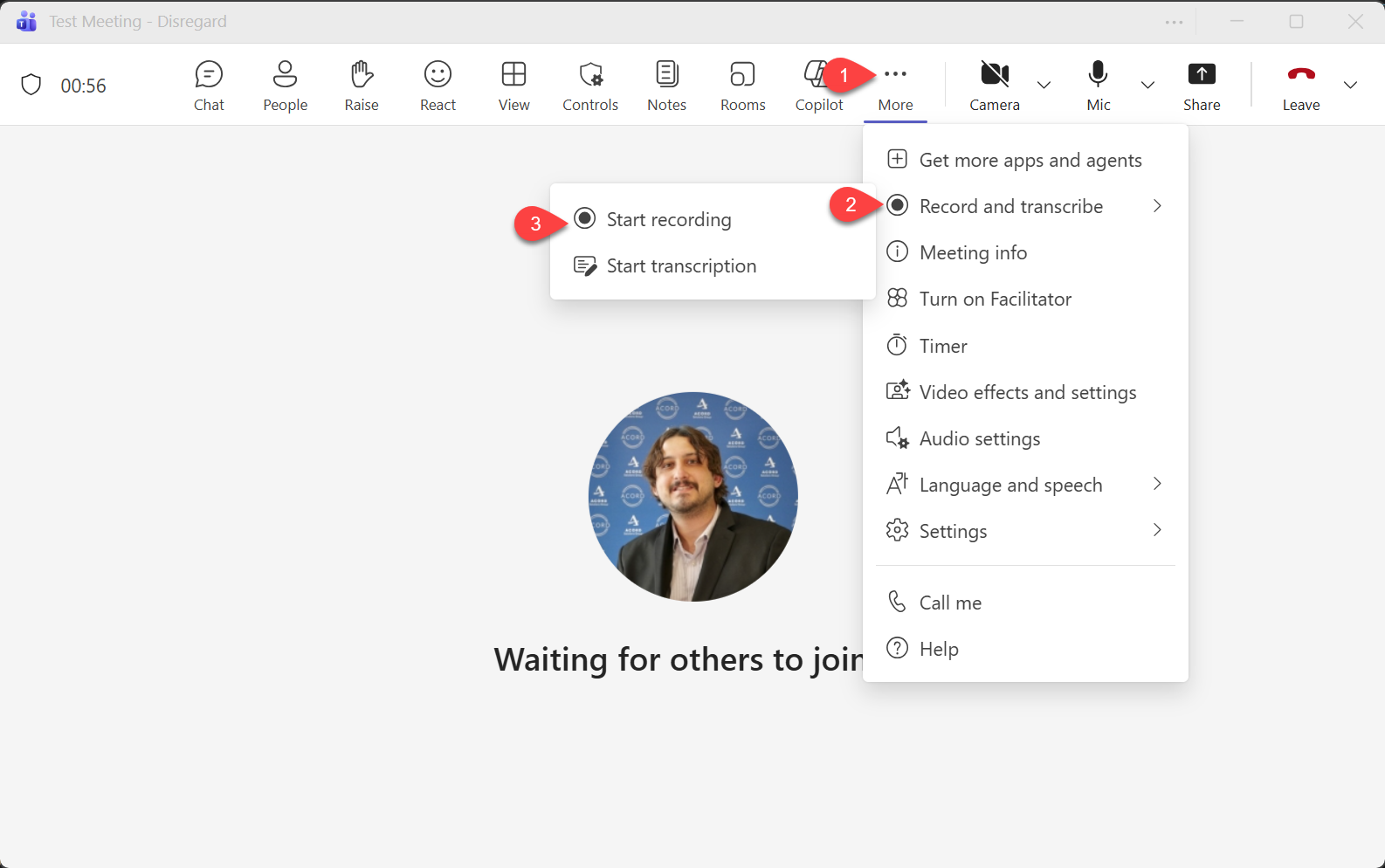1385x868 pixels.
Task: Expand the Mic options dropdown arrow
Action: click(1147, 85)
